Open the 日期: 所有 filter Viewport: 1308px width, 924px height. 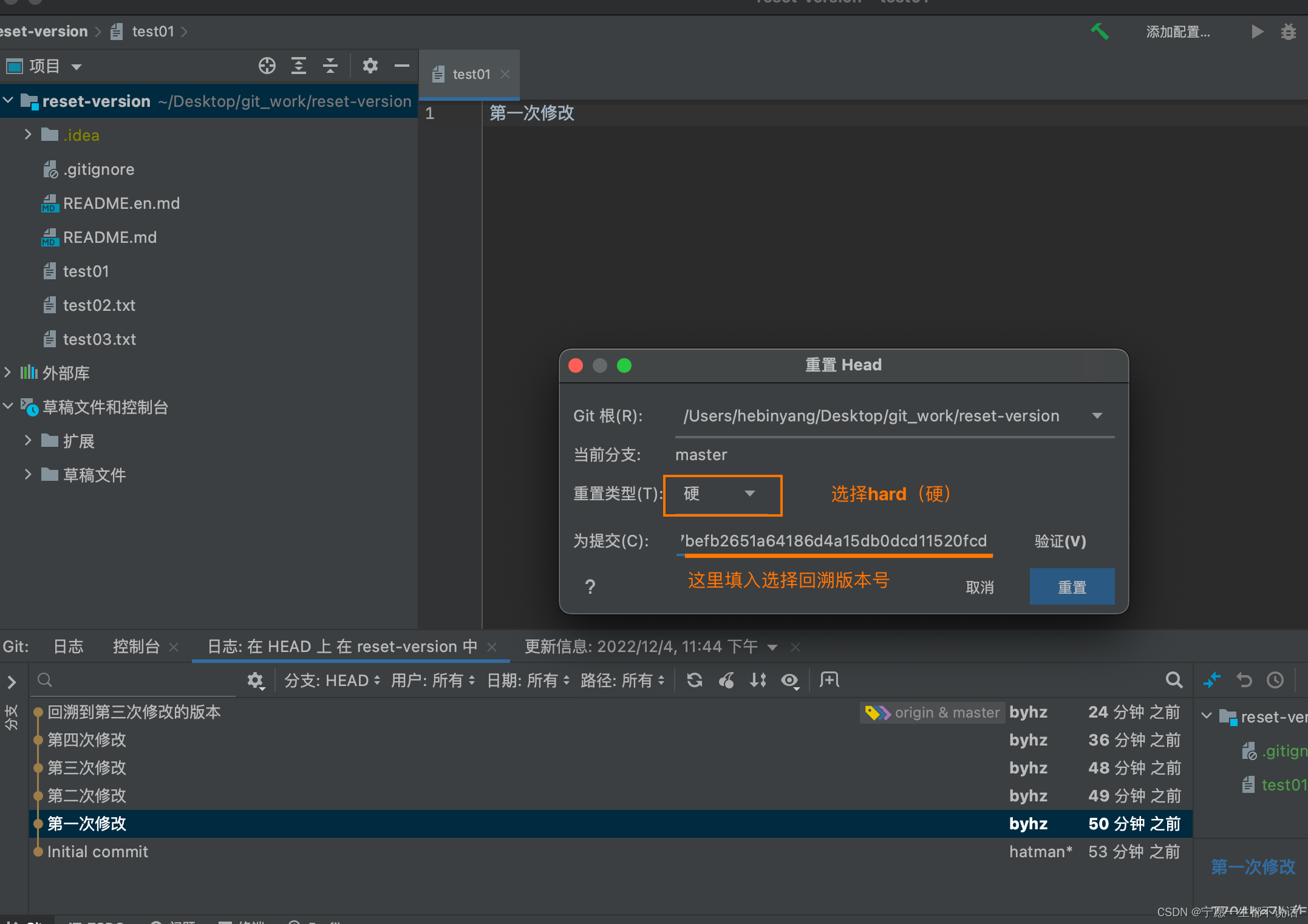528,681
